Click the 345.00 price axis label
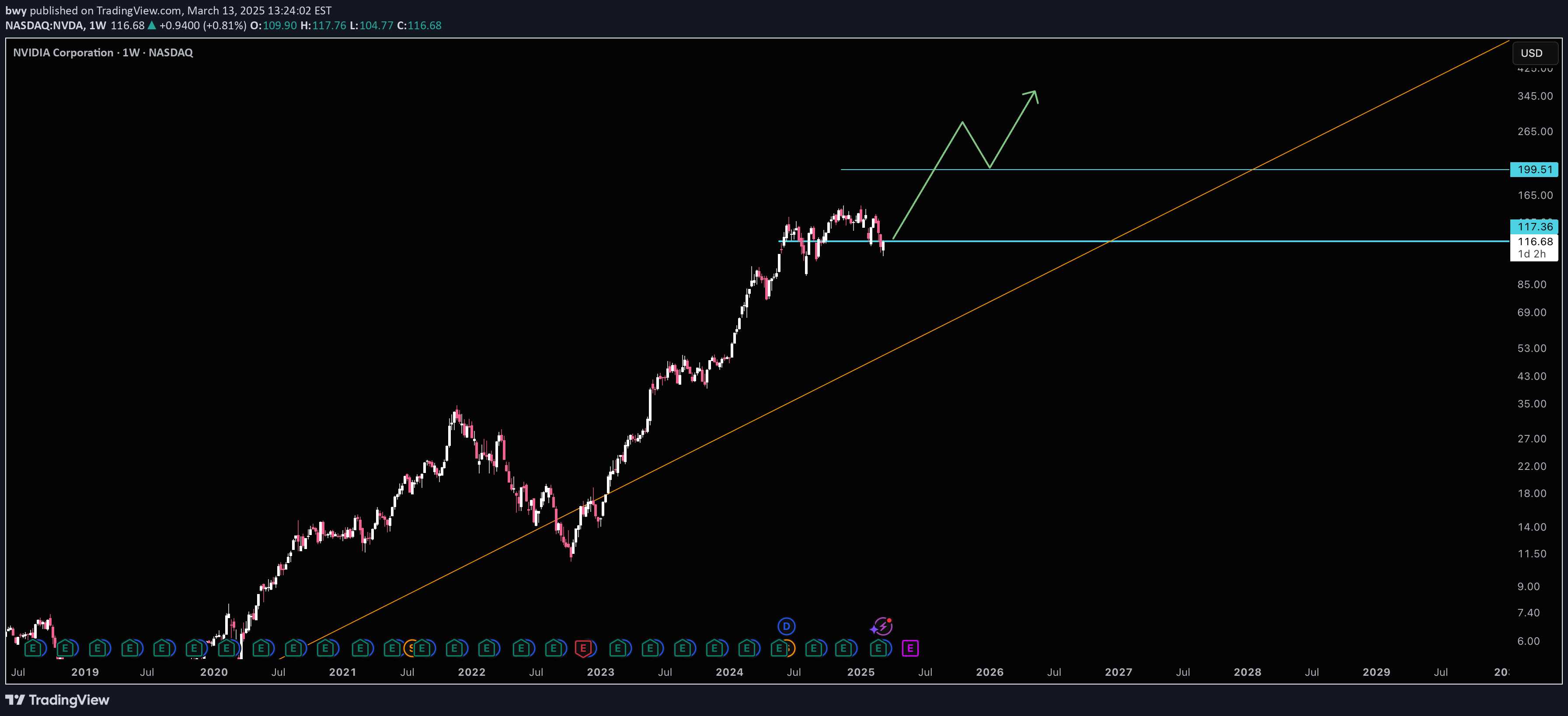Image resolution: width=1568 pixels, height=716 pixels. click(1534, 96)
